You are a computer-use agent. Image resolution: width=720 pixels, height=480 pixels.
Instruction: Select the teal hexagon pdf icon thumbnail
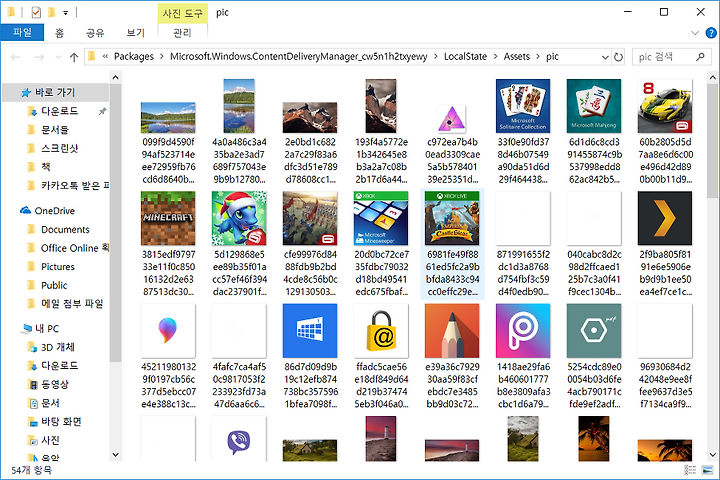594,331
